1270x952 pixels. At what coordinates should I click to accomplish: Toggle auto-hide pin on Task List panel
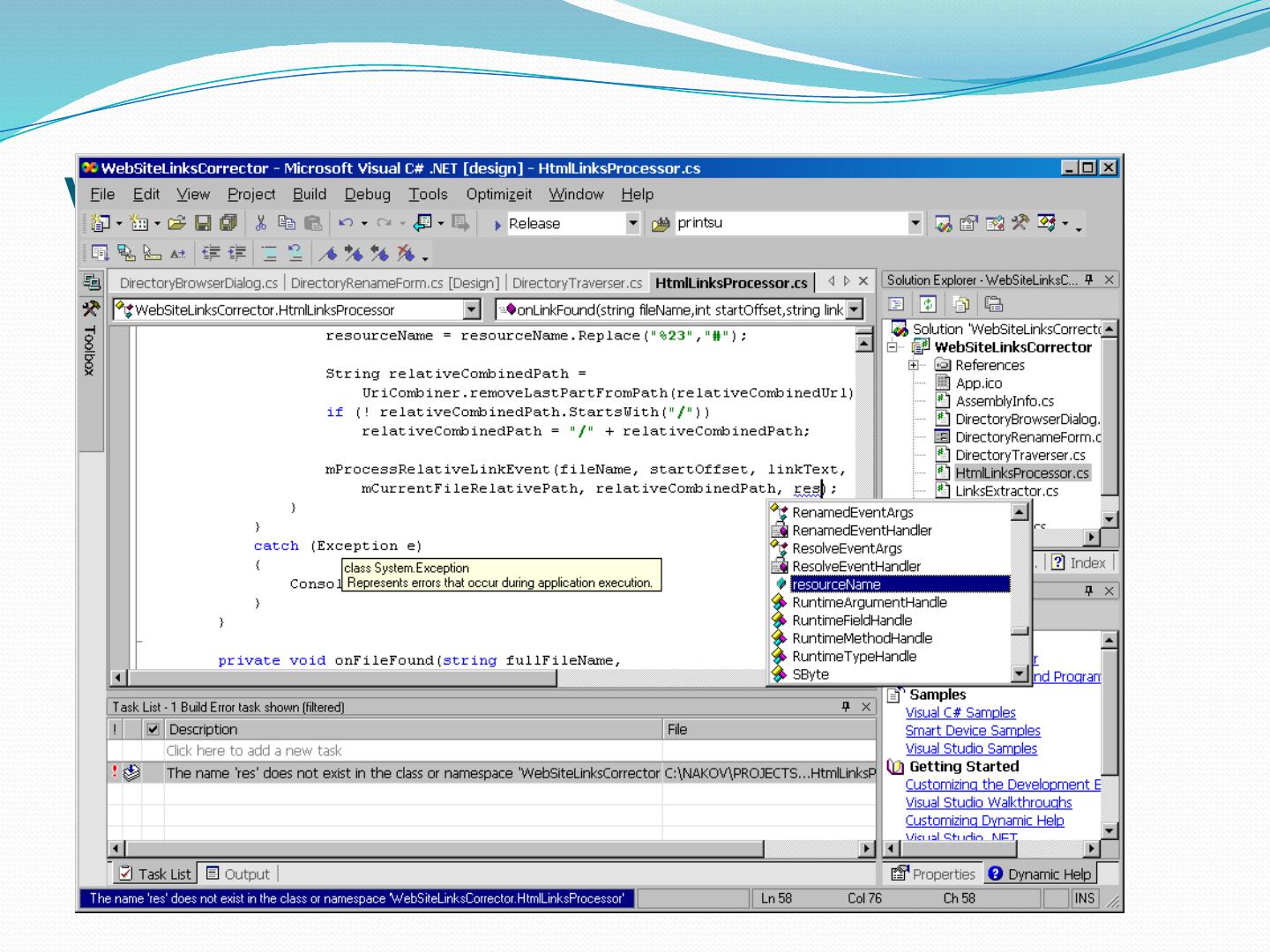click(847, 707)
